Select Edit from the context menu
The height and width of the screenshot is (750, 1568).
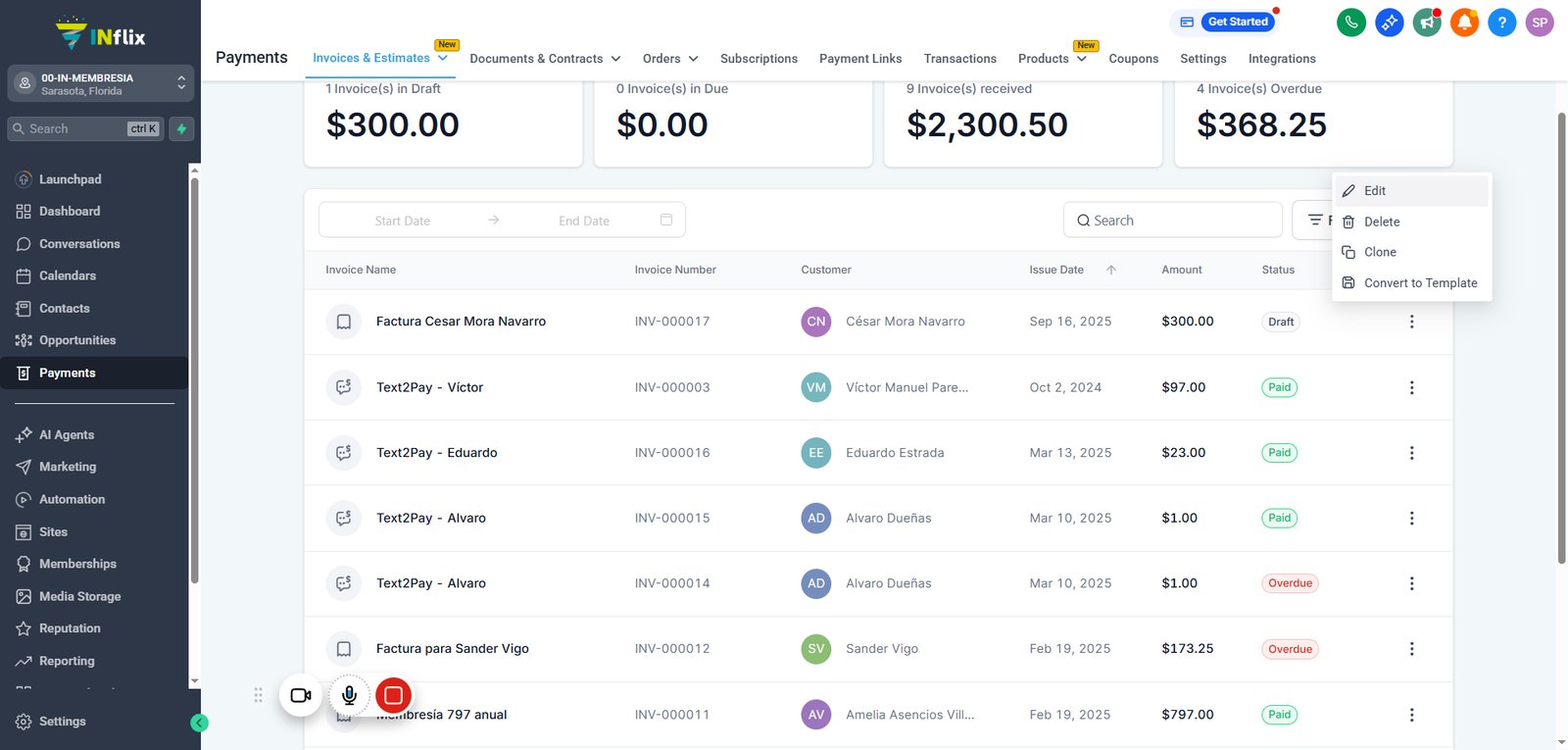pyautogui.click(x=1412, y=191)
